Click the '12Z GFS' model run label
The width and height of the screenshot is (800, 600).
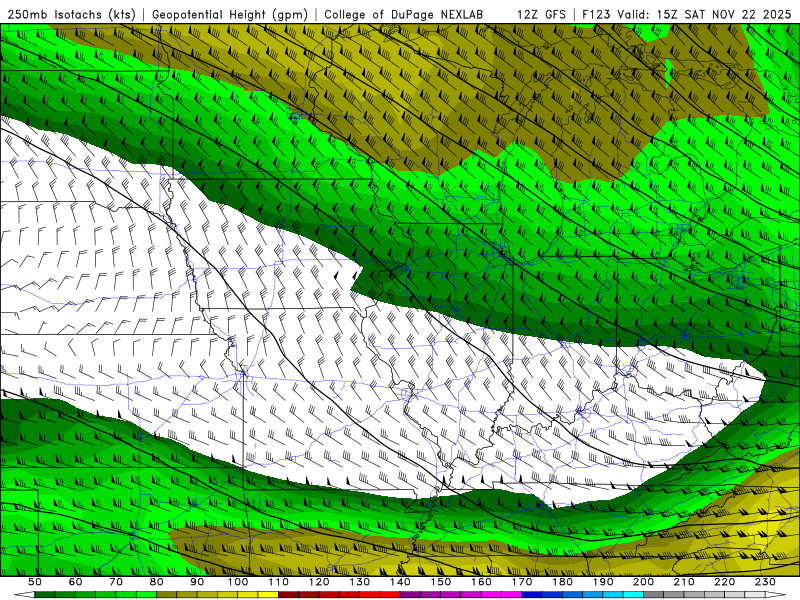541,15
